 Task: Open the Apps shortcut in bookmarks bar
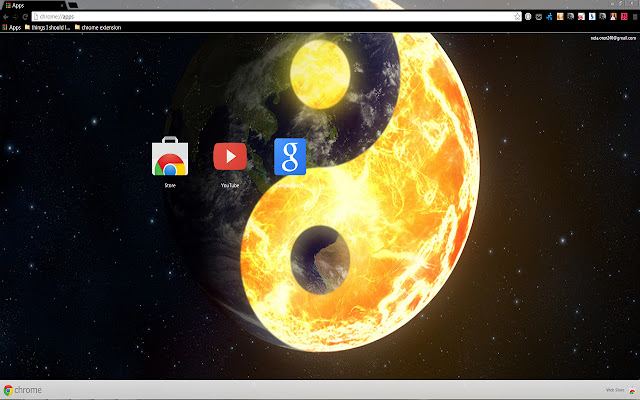click(11, 27)
